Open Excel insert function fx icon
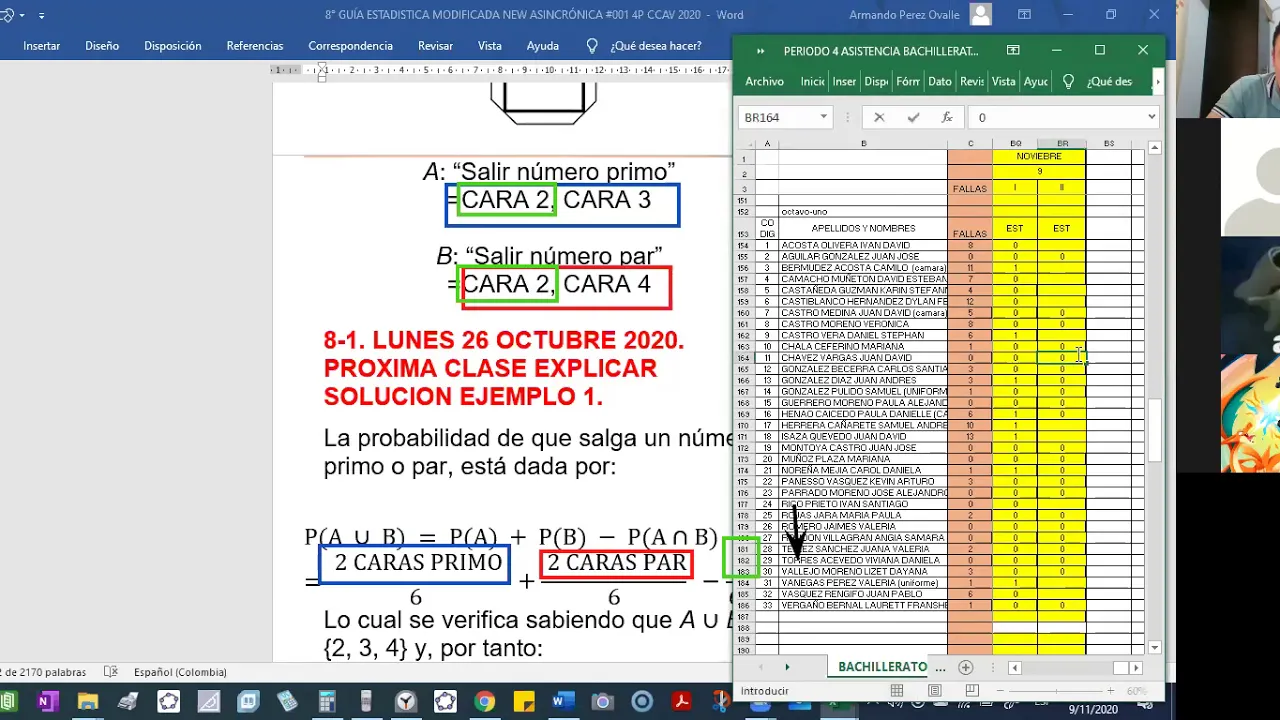 pos(947,117)
